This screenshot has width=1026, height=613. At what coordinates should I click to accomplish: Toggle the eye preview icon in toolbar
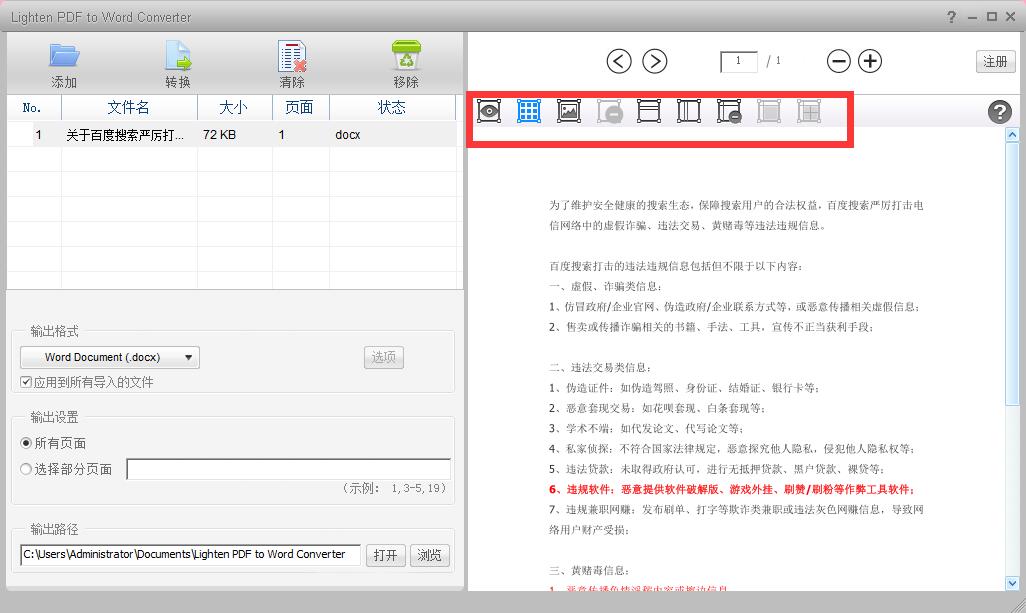coord(489,112)
